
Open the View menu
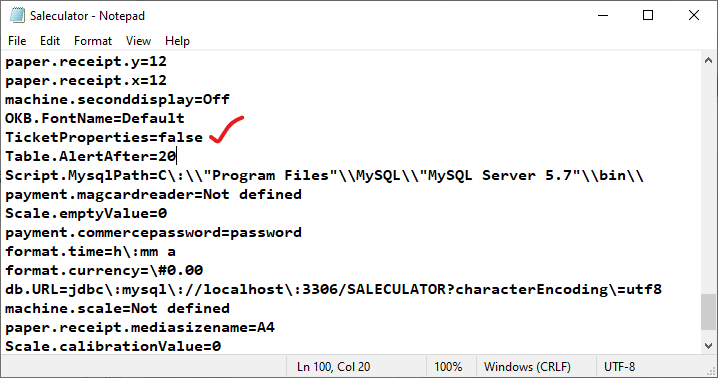(138, 41)
